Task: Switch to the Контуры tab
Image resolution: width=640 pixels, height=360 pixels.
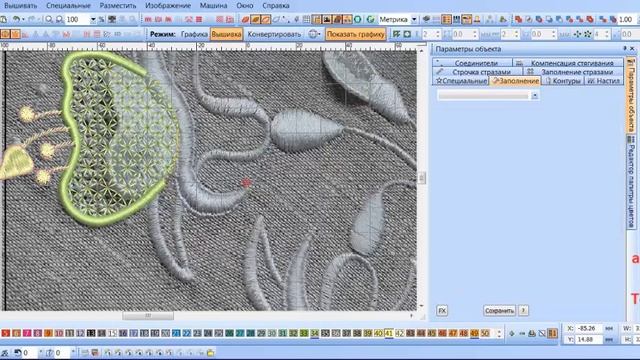Action: pyautogui.click(x=563, y=81)
